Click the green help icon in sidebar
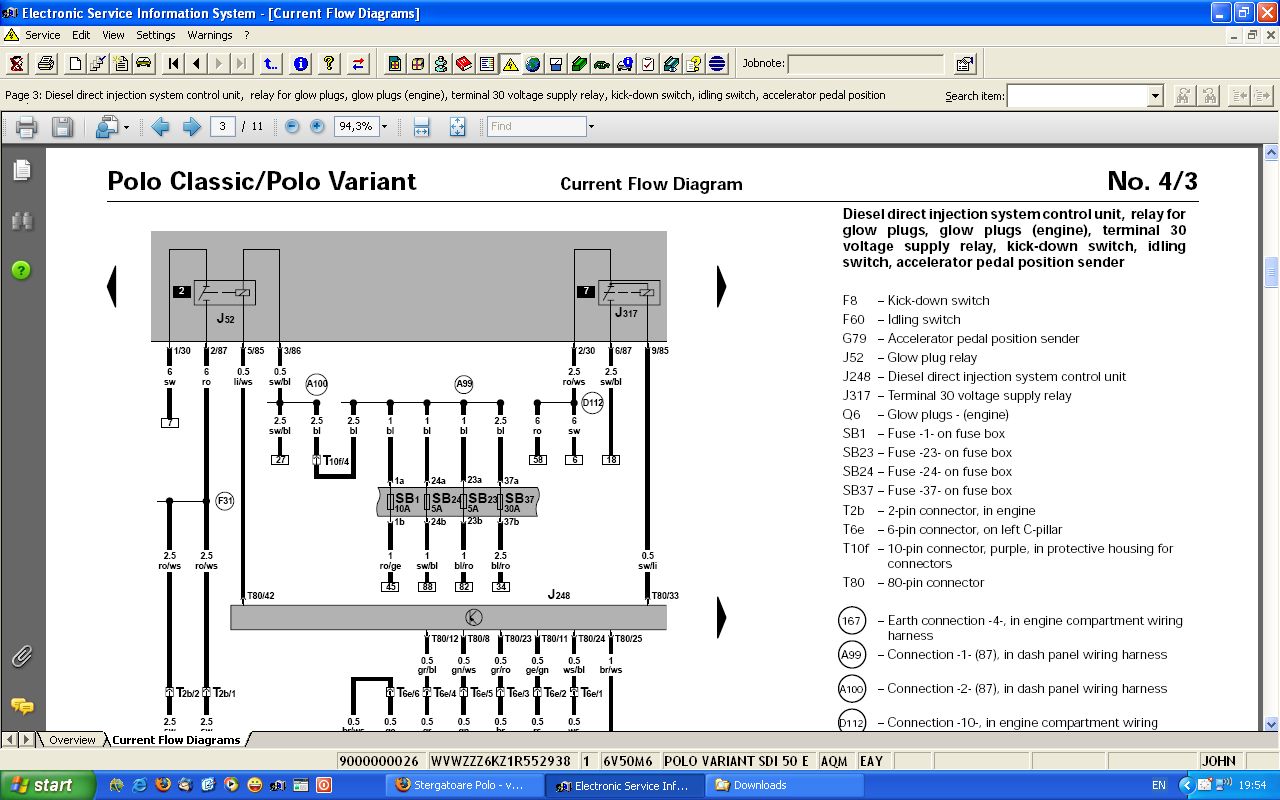 (21, 271)
